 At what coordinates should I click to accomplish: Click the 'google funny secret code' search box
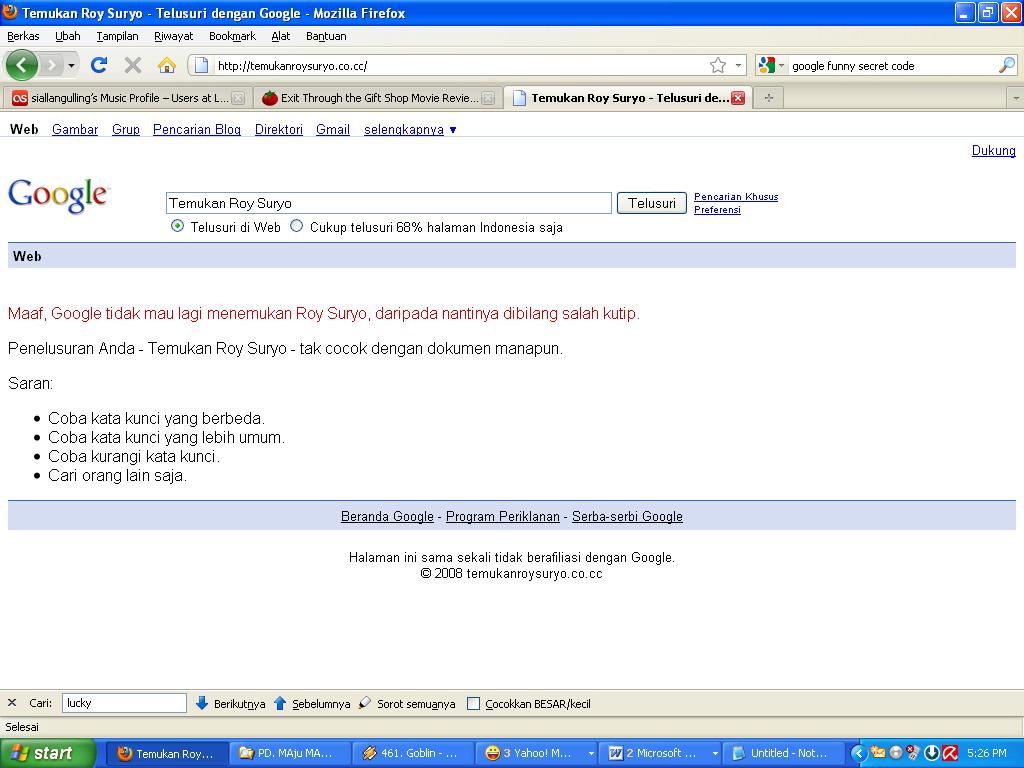pos(891,65)
